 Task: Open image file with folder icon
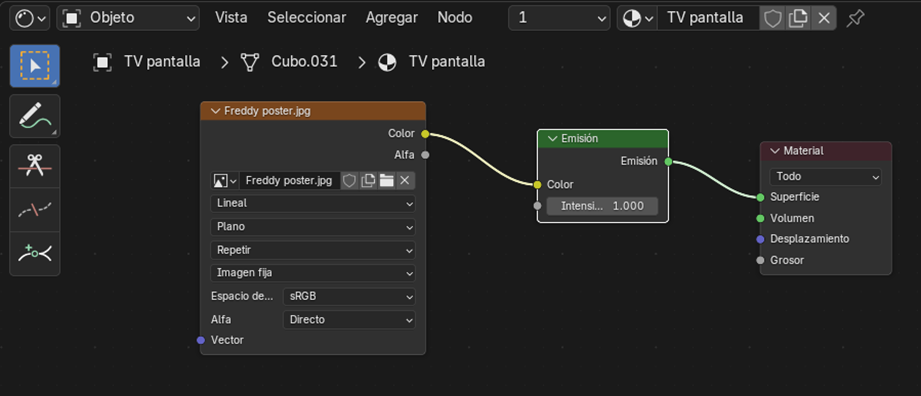(x=386, y=180)
